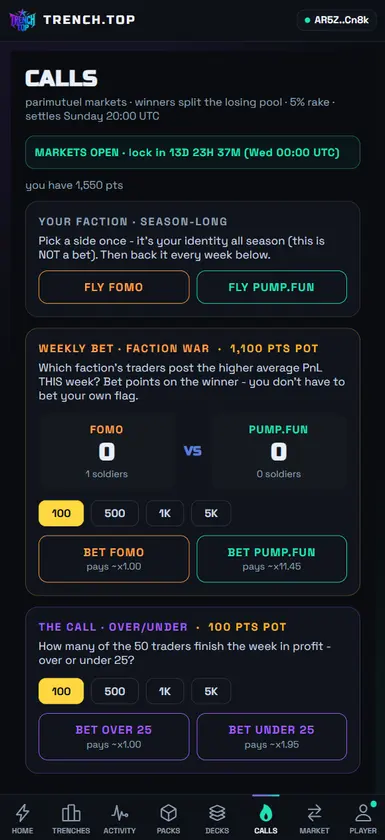
Task: Bet Over 25 traders in profit
Action: [114, 737]
